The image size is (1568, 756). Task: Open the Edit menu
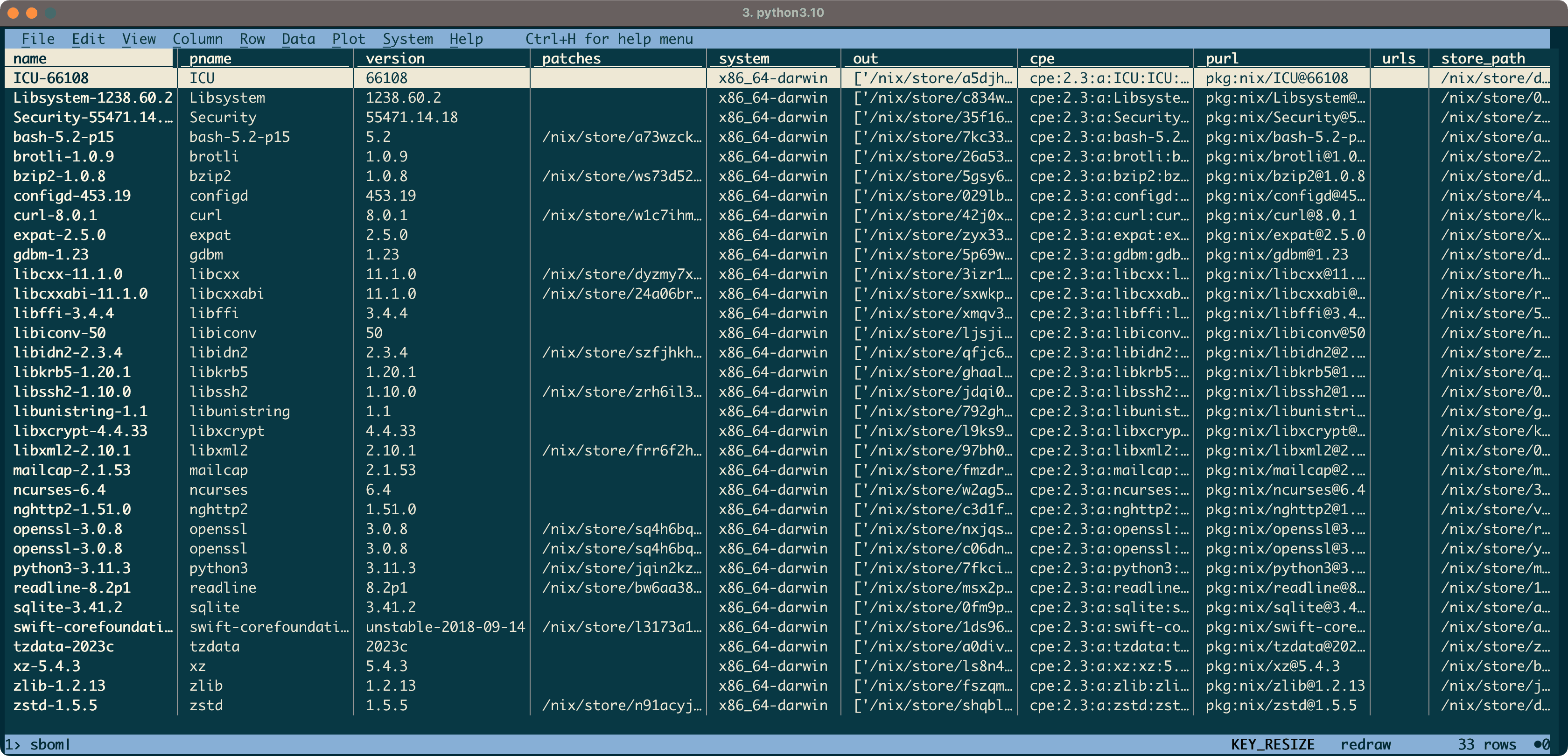(x=87, y=38)
